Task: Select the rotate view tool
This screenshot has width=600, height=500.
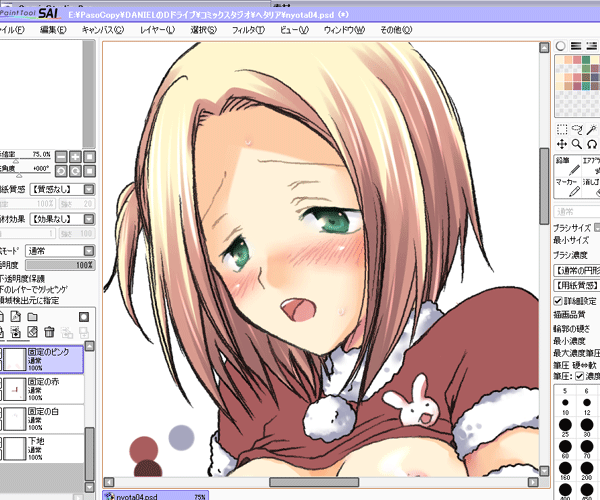Action: 592,144
